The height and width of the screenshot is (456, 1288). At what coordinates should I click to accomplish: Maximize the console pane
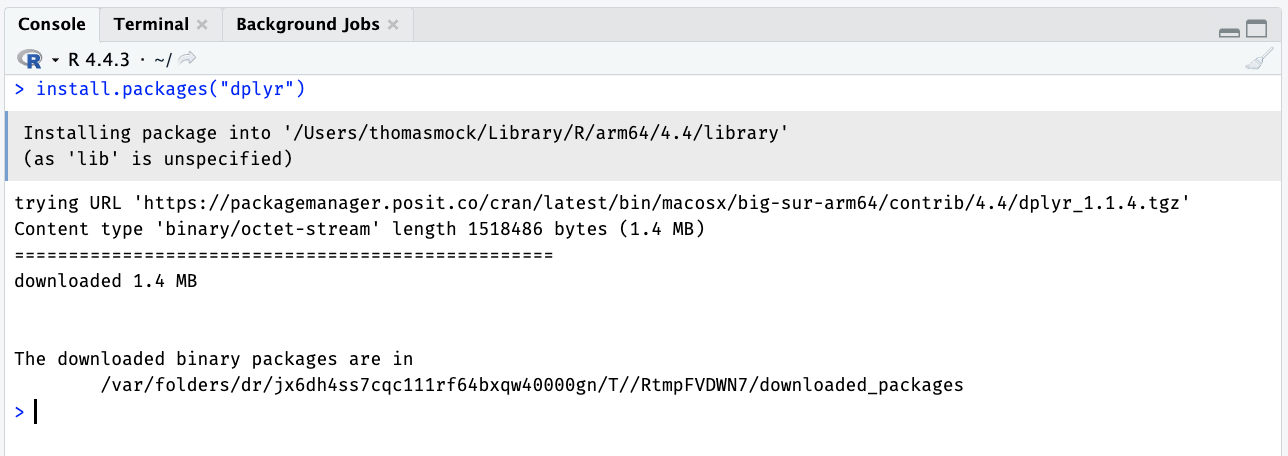[x=1256, y=30]
